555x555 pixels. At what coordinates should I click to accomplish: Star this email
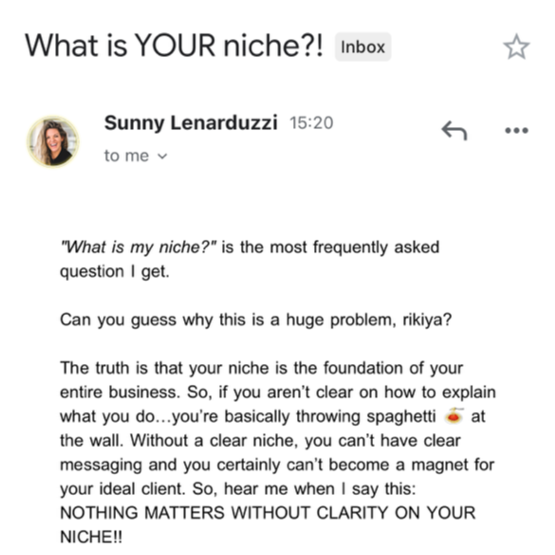pos(516,47)
